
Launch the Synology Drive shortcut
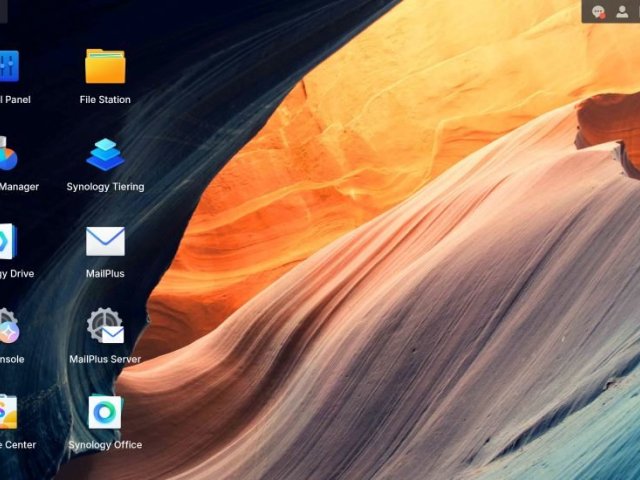[x=8, y=241]
